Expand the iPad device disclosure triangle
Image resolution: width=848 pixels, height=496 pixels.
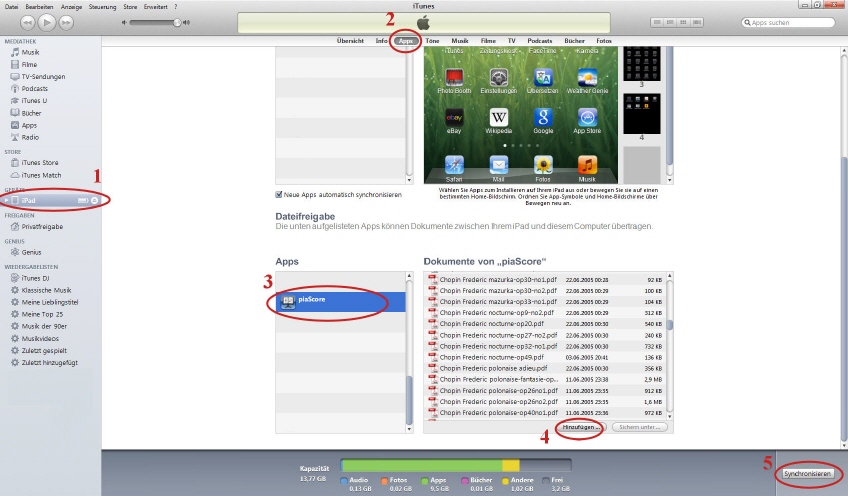coord(6,200)
